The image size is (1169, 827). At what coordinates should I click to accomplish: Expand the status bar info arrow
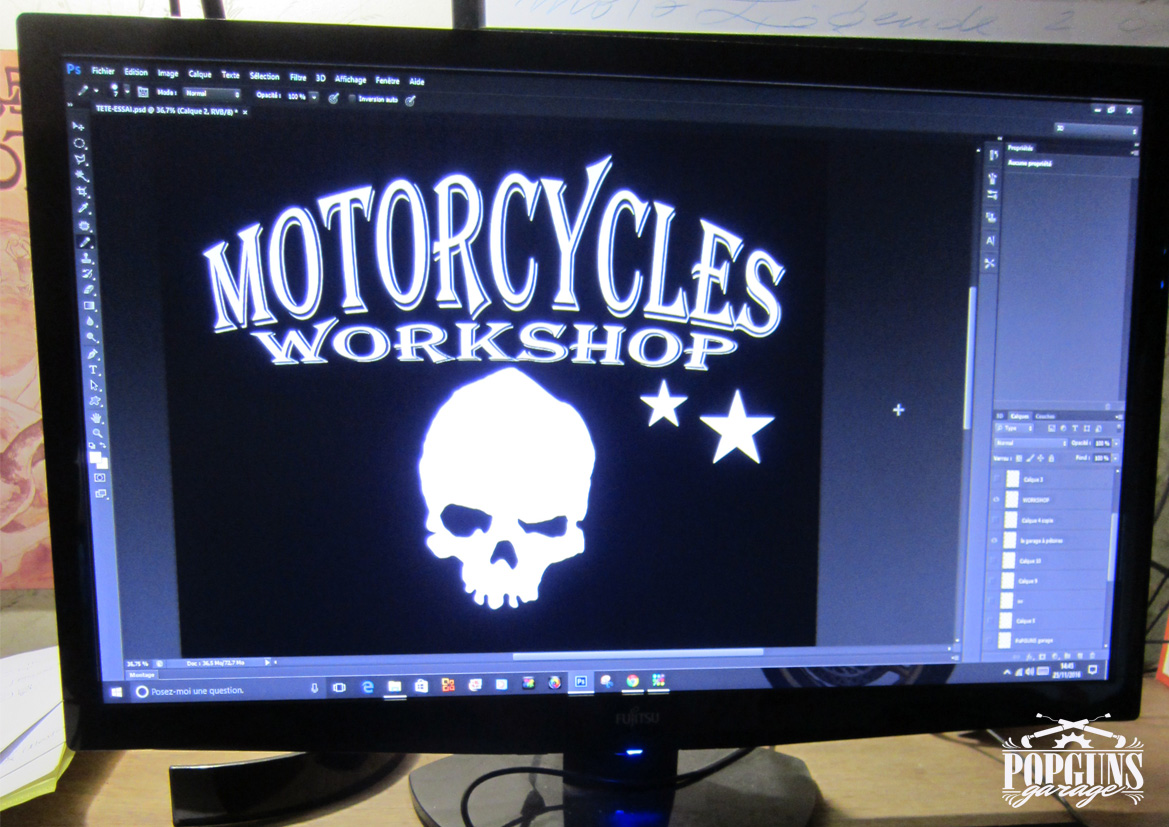tap(267, 662)
